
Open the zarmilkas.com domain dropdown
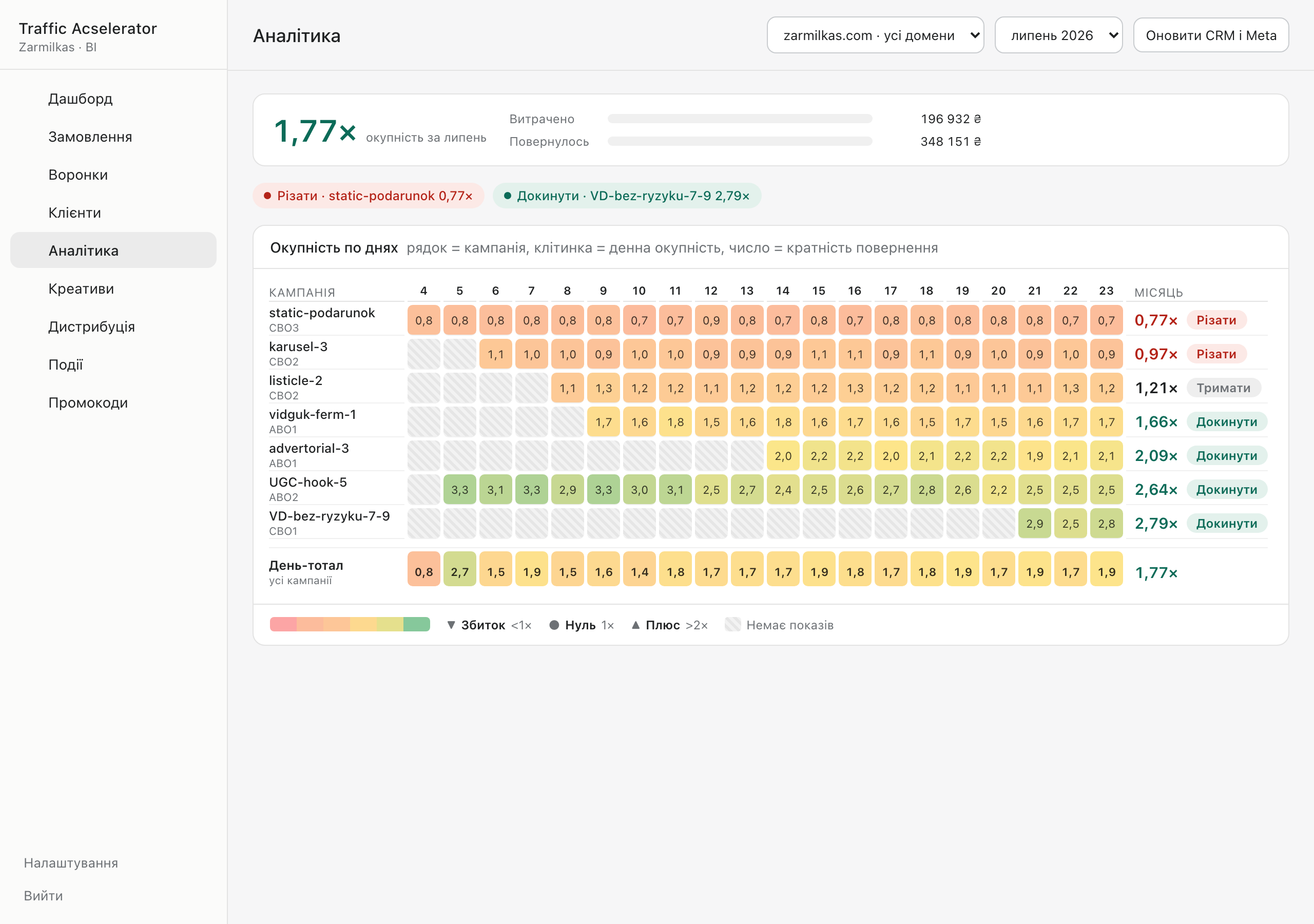click(875, 35)
